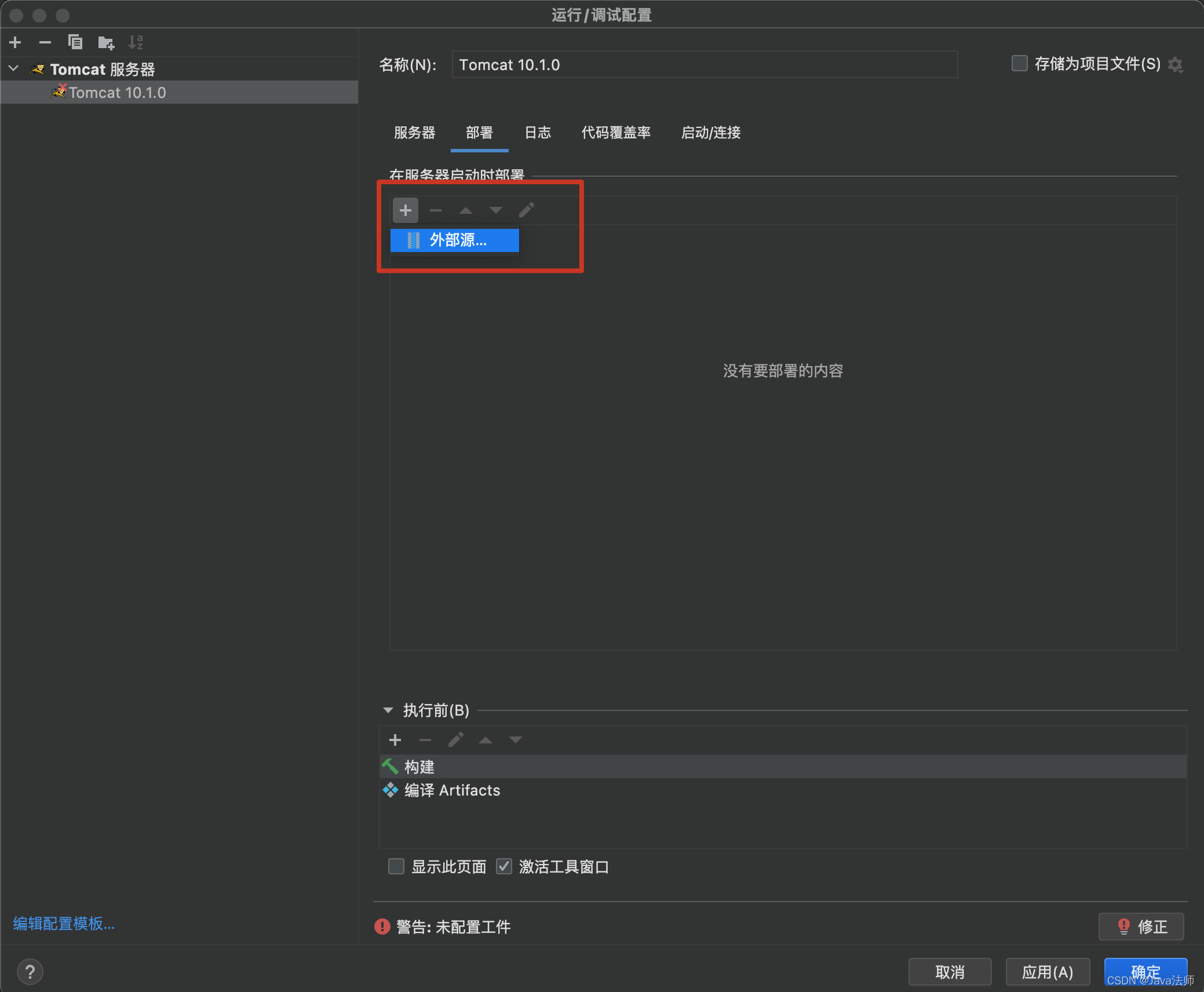Viewport: 1204px width, 992px height.
Task: Click the sort configurations alphabetically icon
Action: click(136, 42)
